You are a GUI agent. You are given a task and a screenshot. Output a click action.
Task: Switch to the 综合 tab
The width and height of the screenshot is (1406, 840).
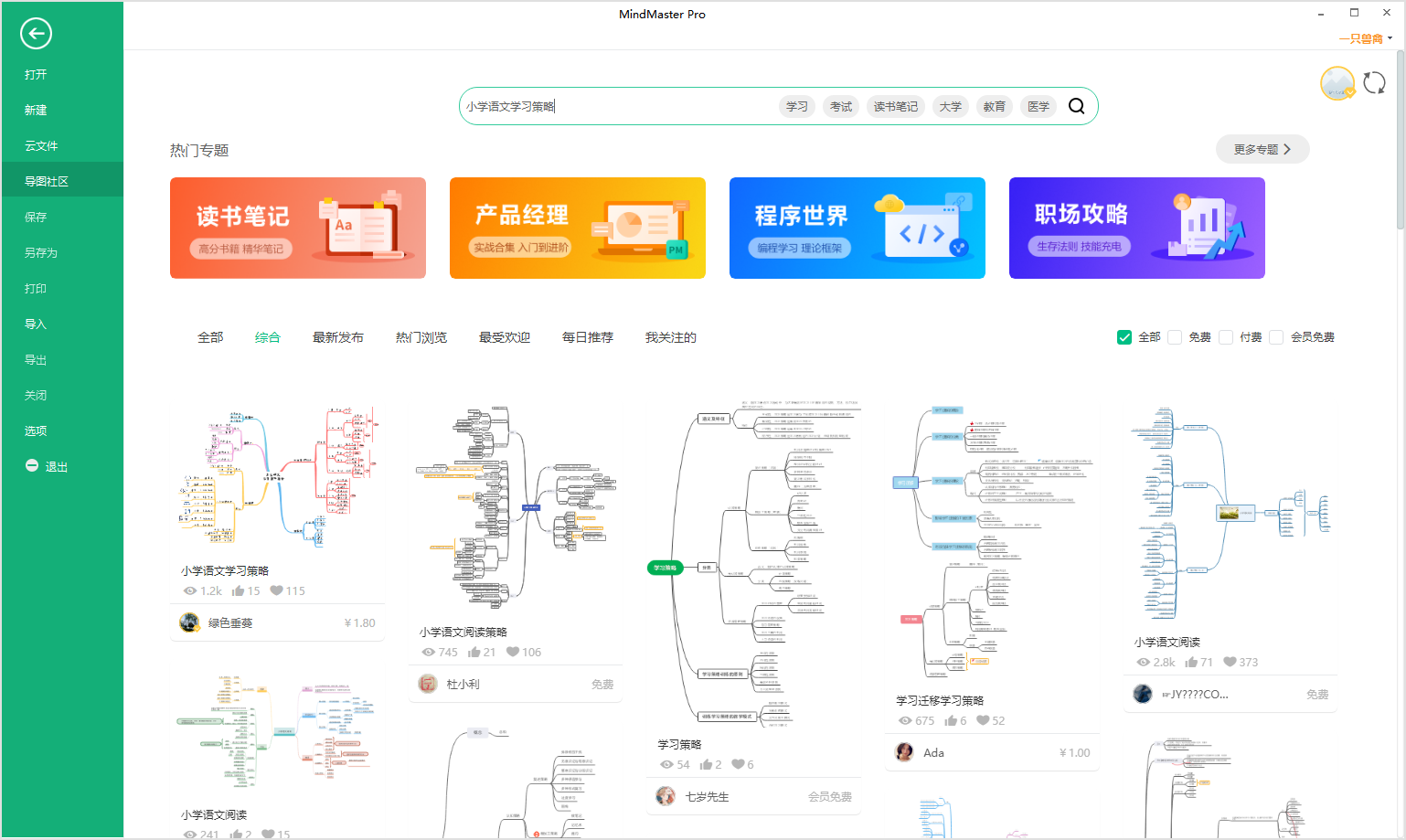[268, 337]
